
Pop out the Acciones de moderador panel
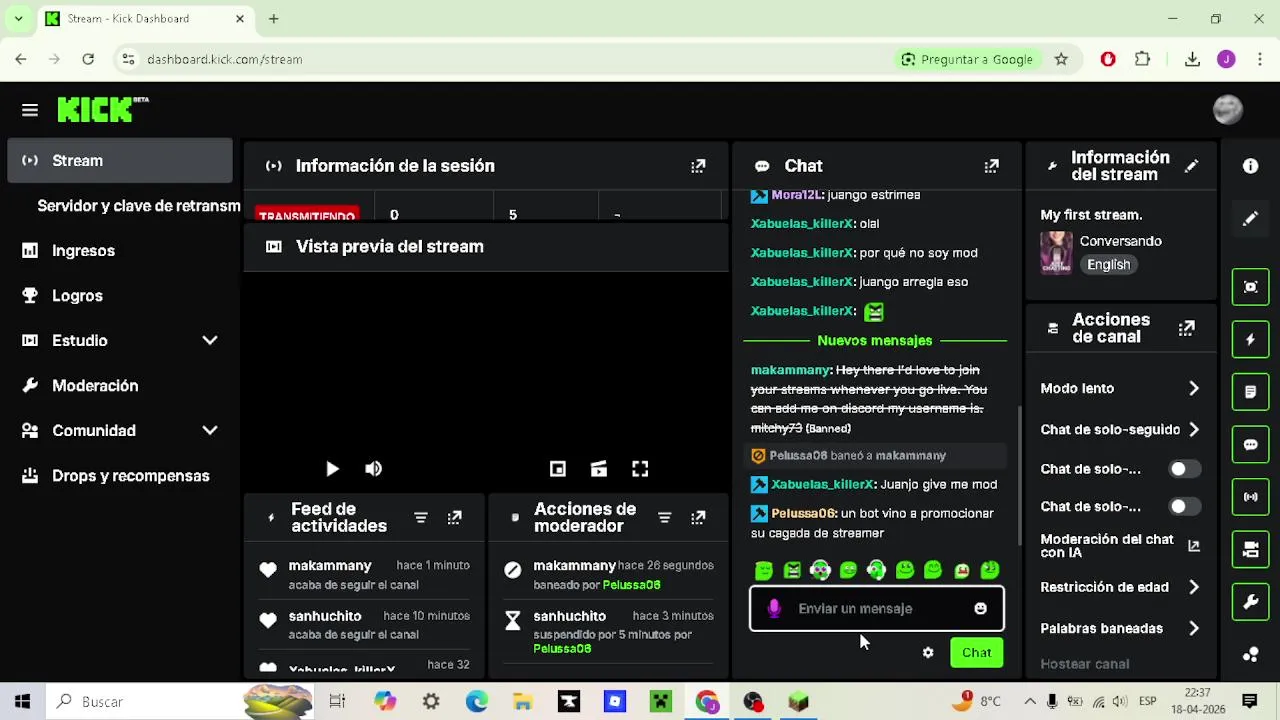tap(698, 517)
